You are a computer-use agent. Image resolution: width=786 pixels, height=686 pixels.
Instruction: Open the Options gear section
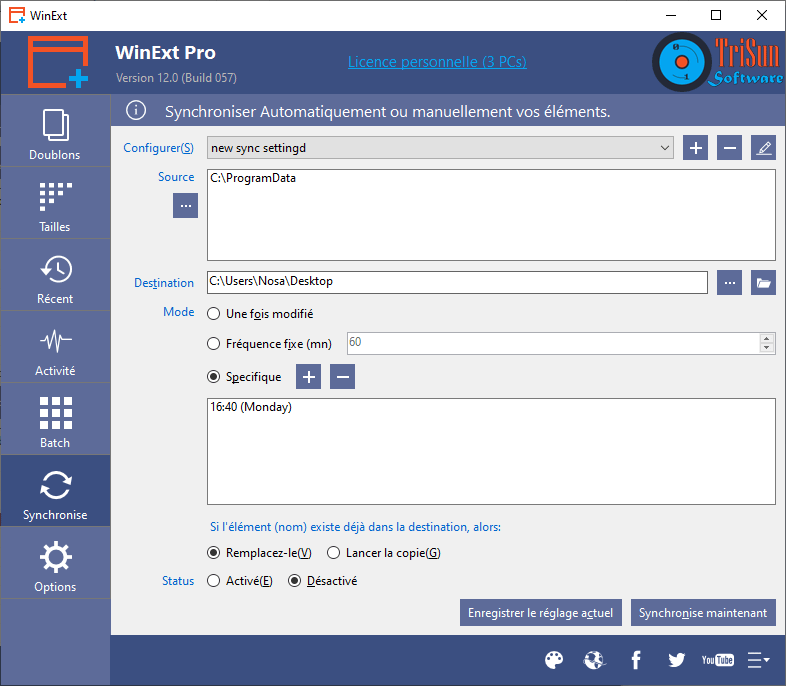(55, 563)
